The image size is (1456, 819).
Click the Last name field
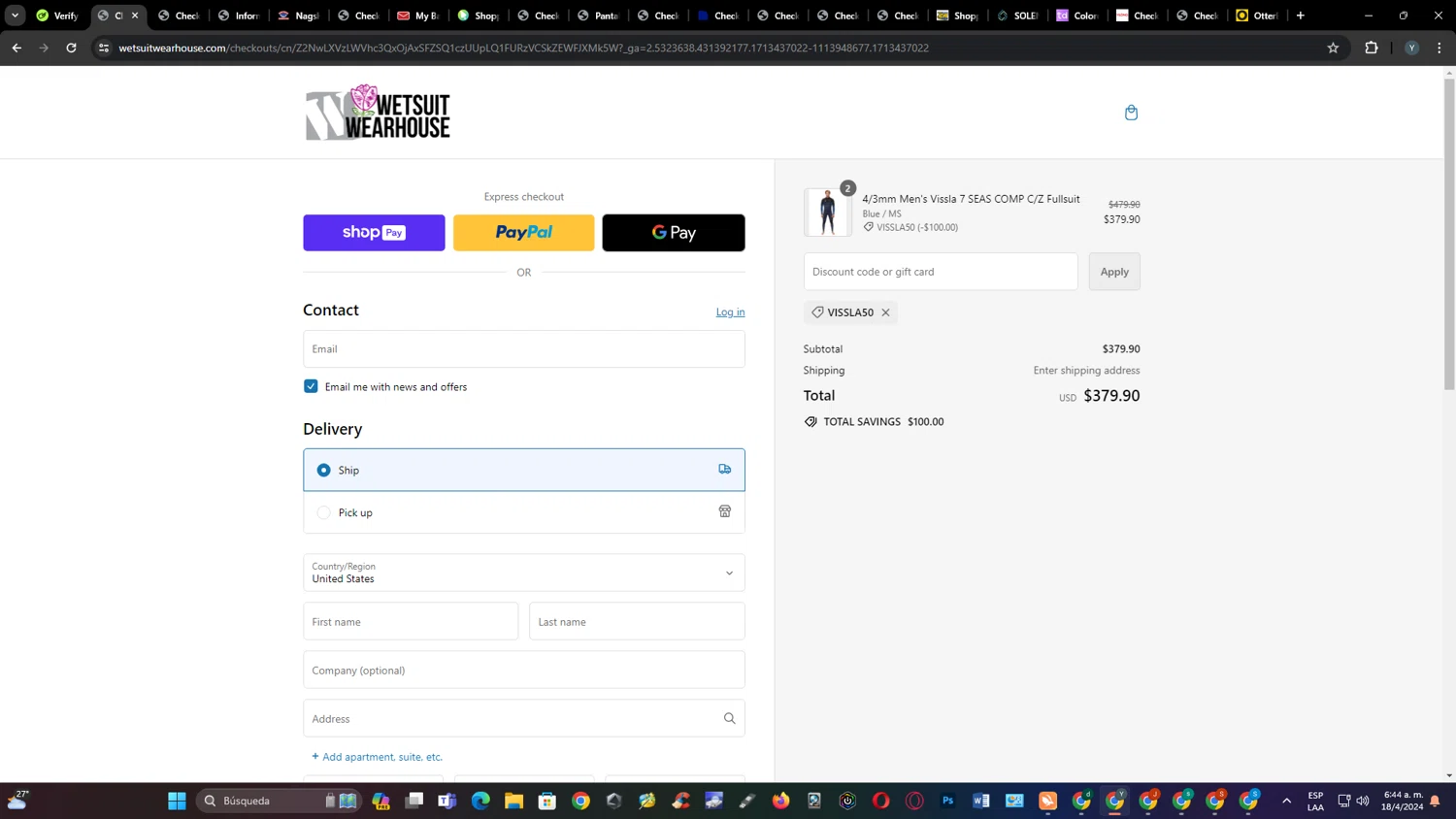click(x=637, y=621)
